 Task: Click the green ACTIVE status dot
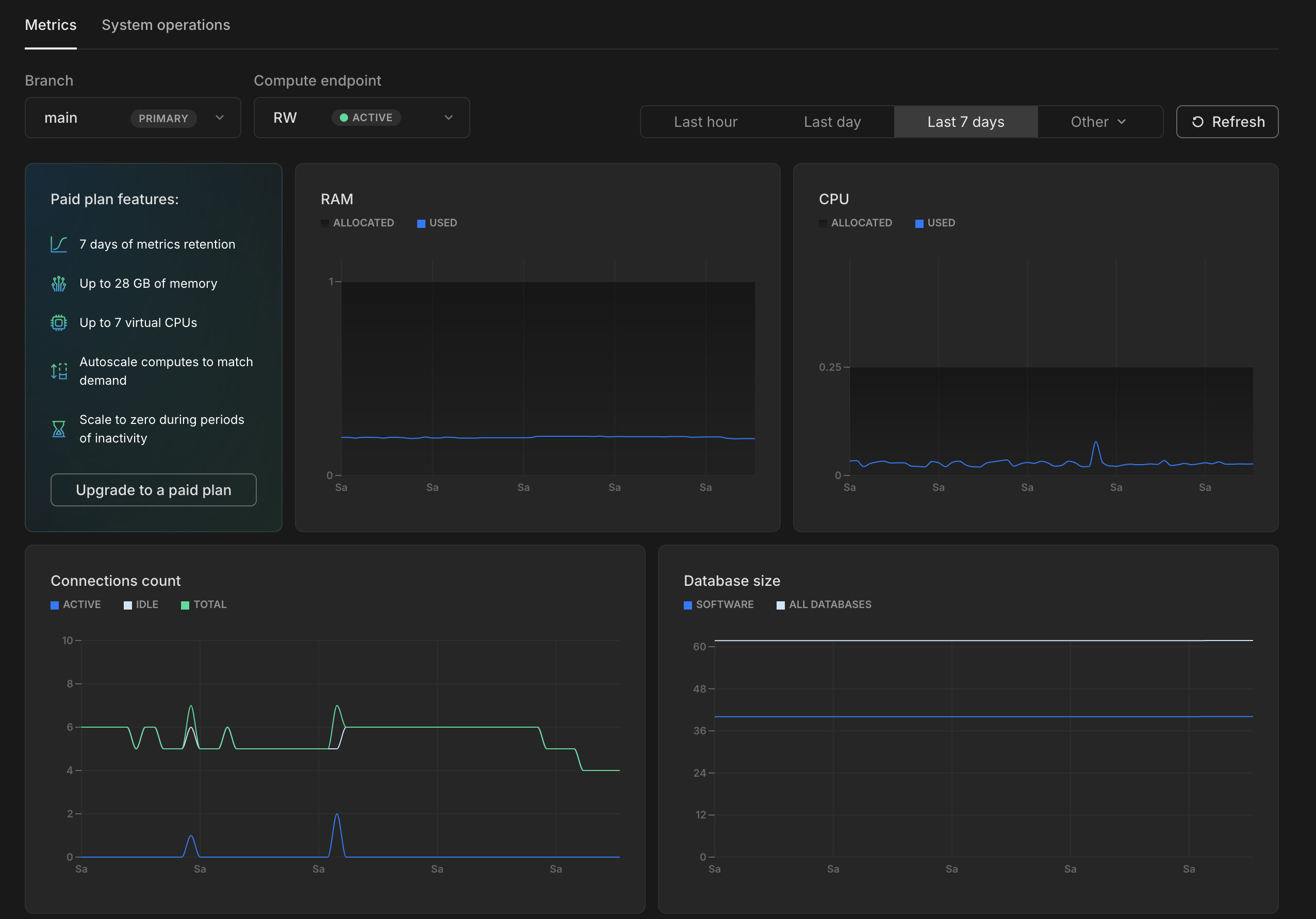pyautogui.click(x=344, y=118)
